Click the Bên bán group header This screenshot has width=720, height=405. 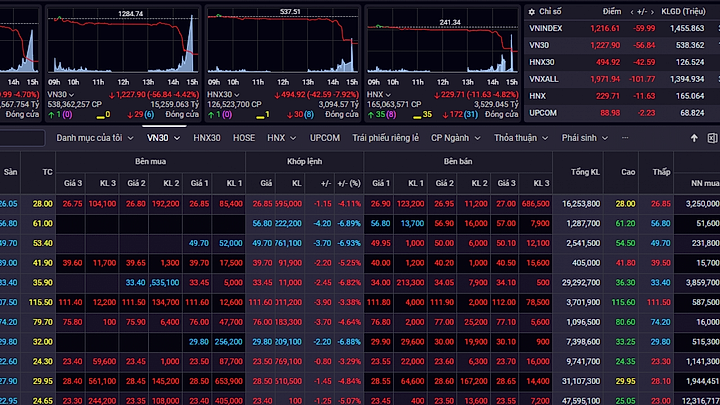tap(458, 162)
